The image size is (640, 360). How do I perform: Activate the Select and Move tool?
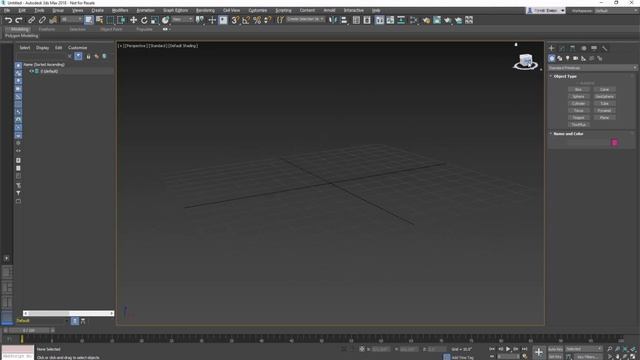(133, 20)
